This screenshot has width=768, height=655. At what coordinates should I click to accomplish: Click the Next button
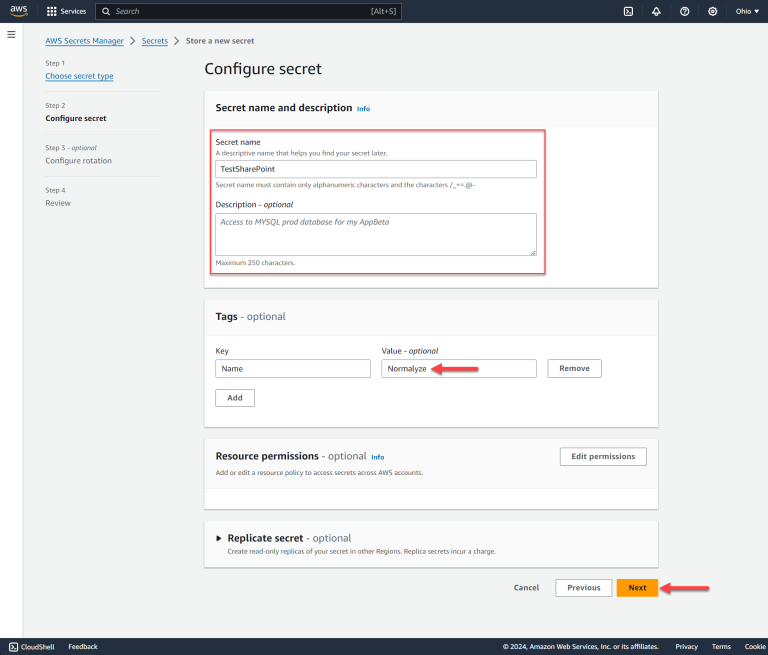tap(637, 588)
